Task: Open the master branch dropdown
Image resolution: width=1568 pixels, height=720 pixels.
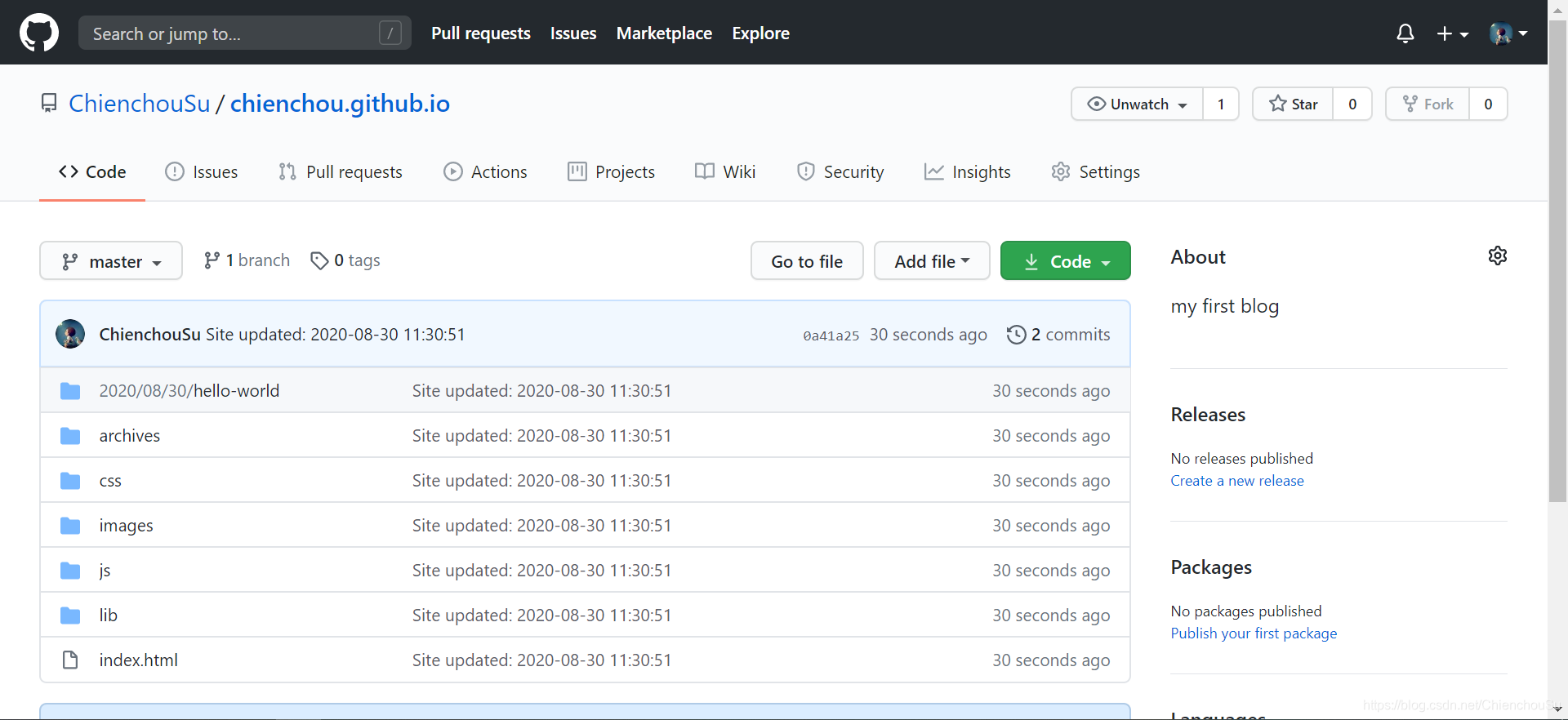Action: [111, 261]
